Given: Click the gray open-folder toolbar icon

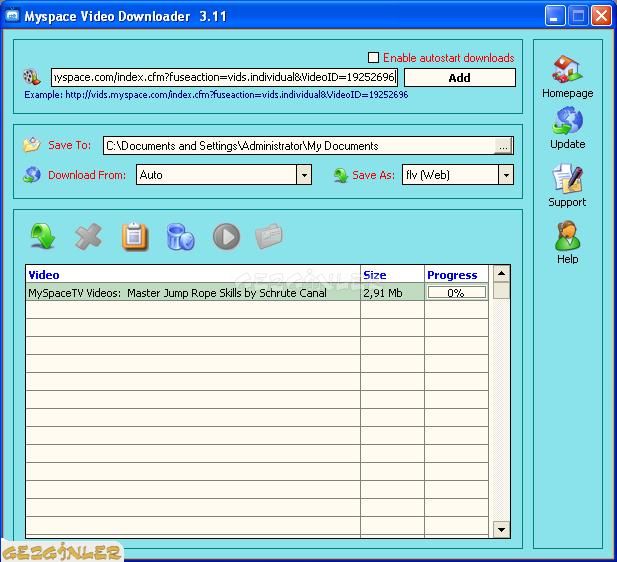Looking at the screenshot, I should [269, 236].
